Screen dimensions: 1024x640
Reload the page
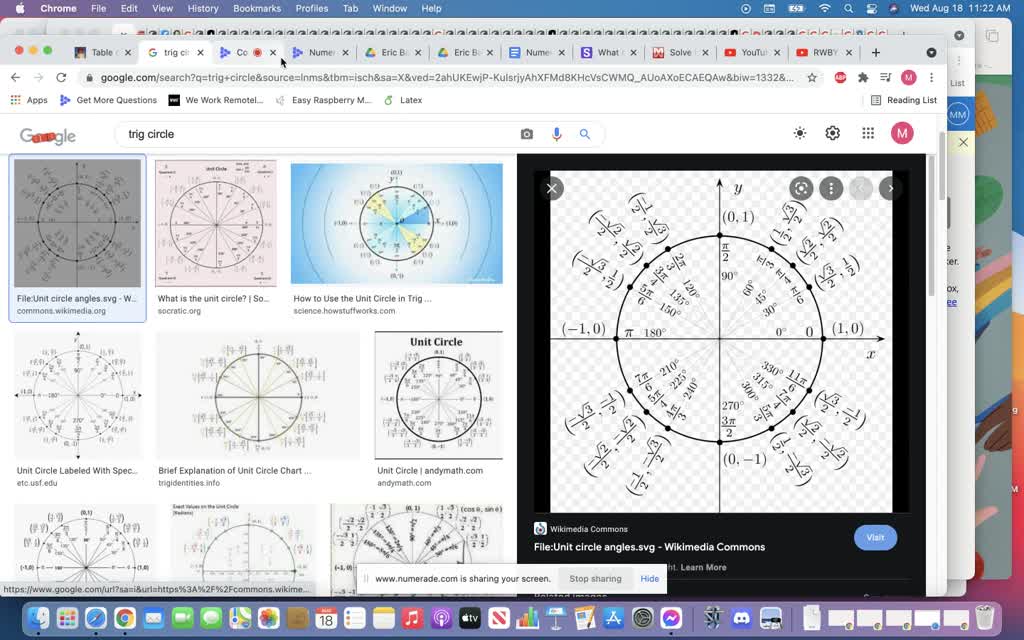(61, 77)
